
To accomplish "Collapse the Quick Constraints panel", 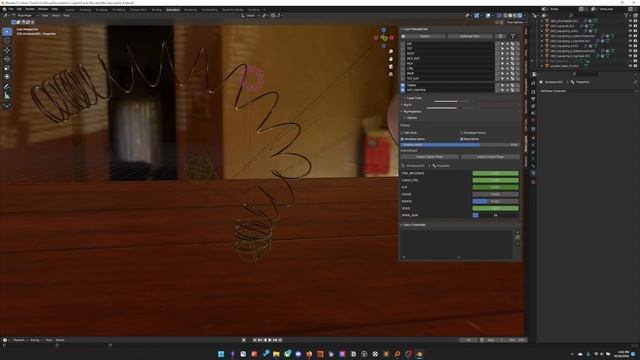I will 402,225.
